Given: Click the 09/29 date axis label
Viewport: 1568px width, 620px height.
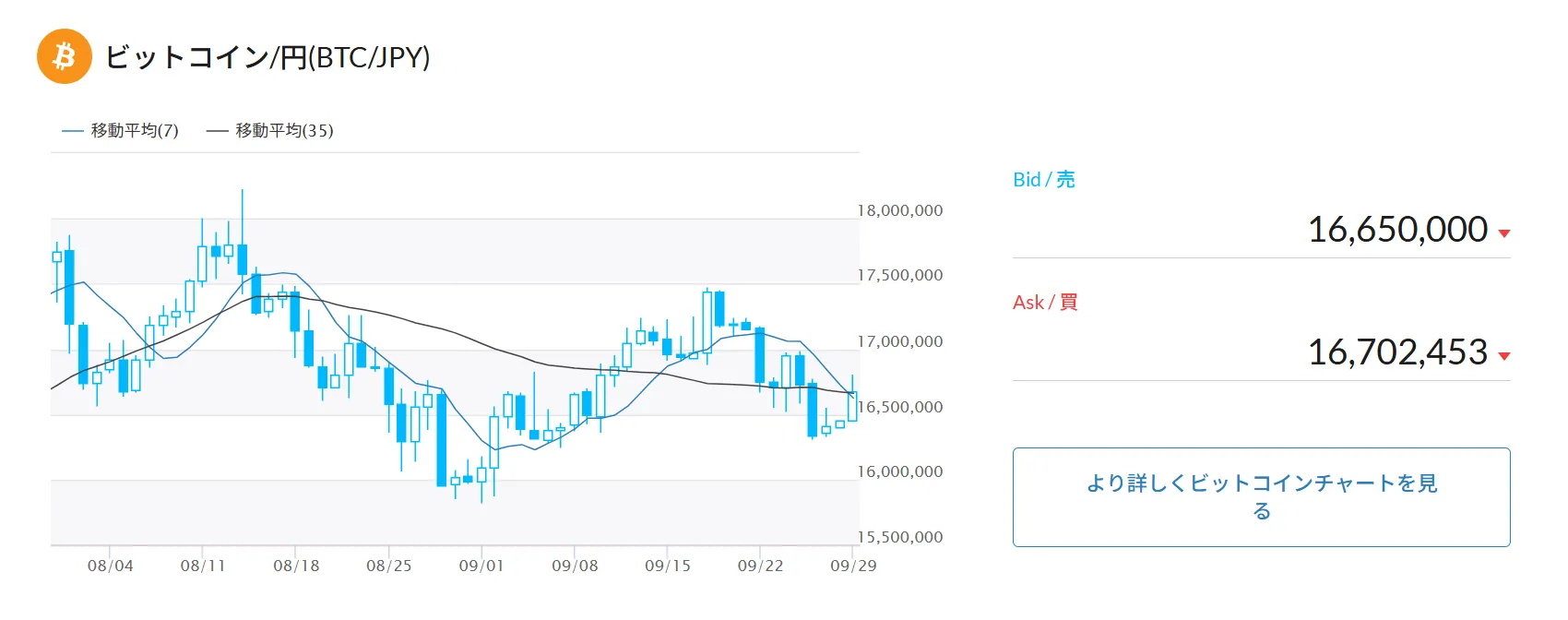Looking at the screenshot, I should pos(853,566).
